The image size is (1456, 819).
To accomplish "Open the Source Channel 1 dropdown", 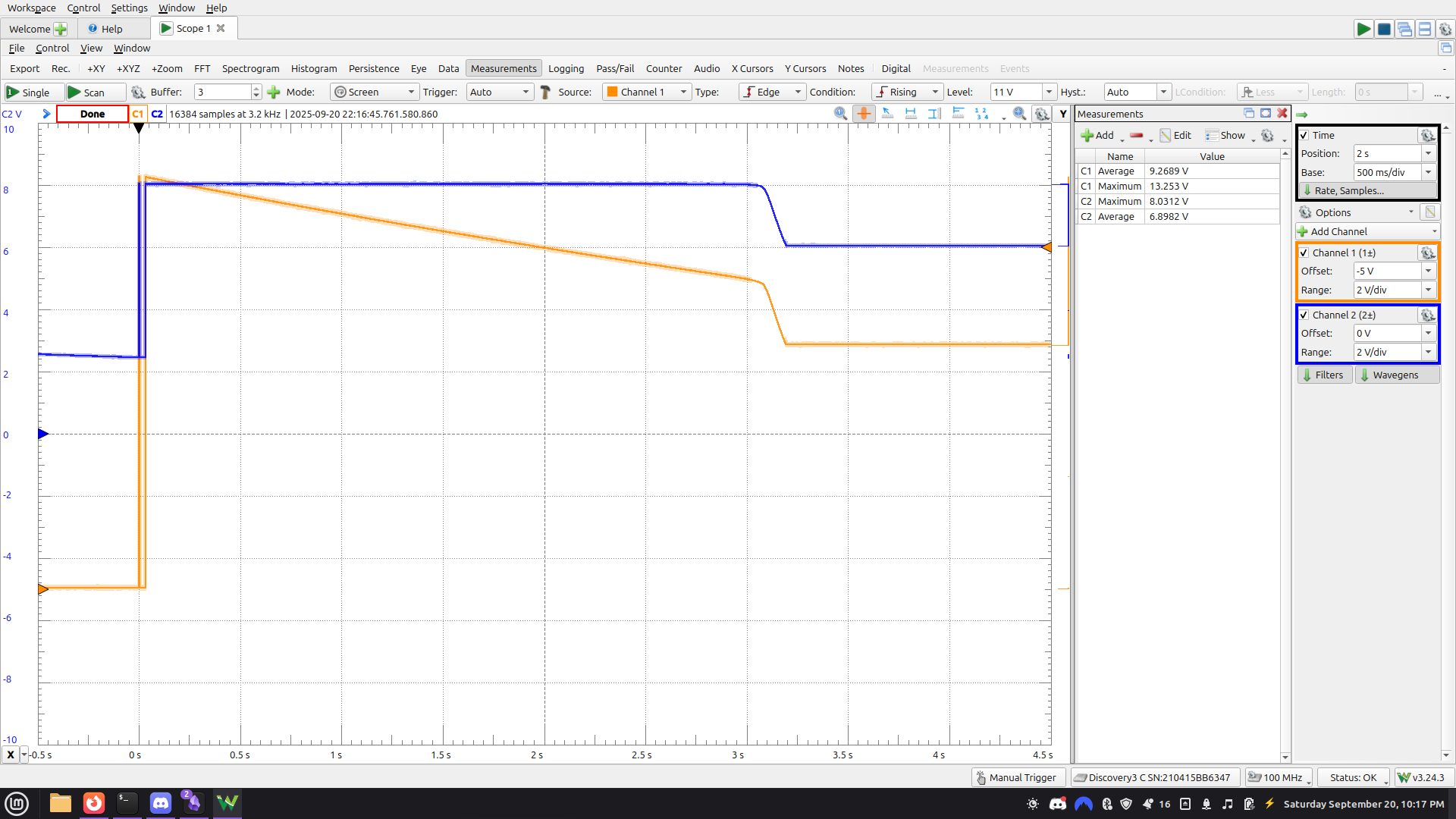I will click(x=647, y=93).
